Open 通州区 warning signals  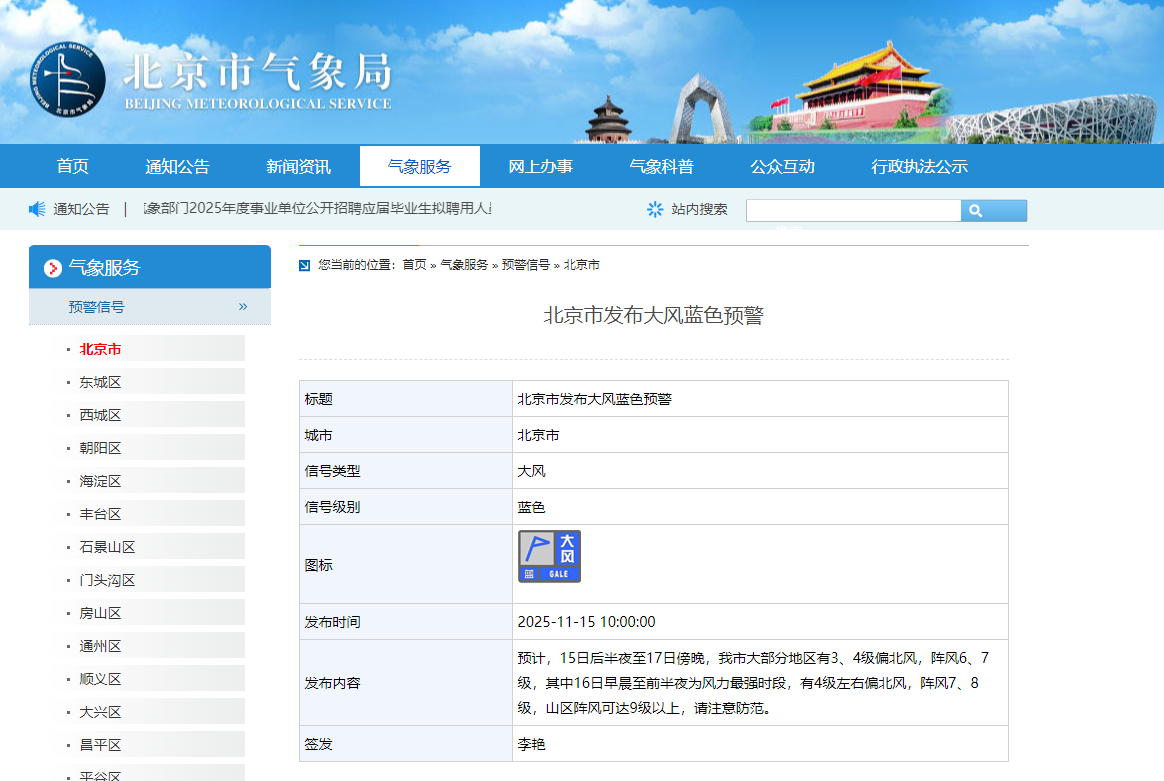(100, 646)
